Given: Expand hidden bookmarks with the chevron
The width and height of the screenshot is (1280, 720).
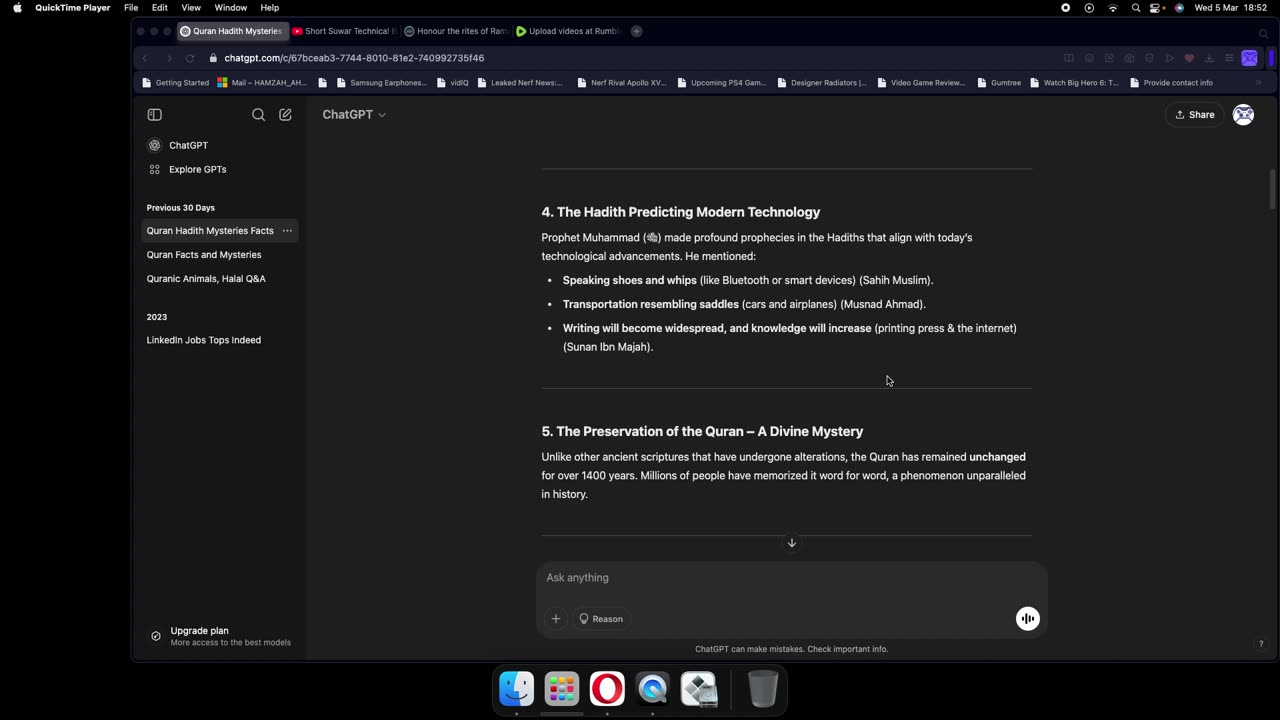Looking at the screenshot, I should [x=1259, y=83].
